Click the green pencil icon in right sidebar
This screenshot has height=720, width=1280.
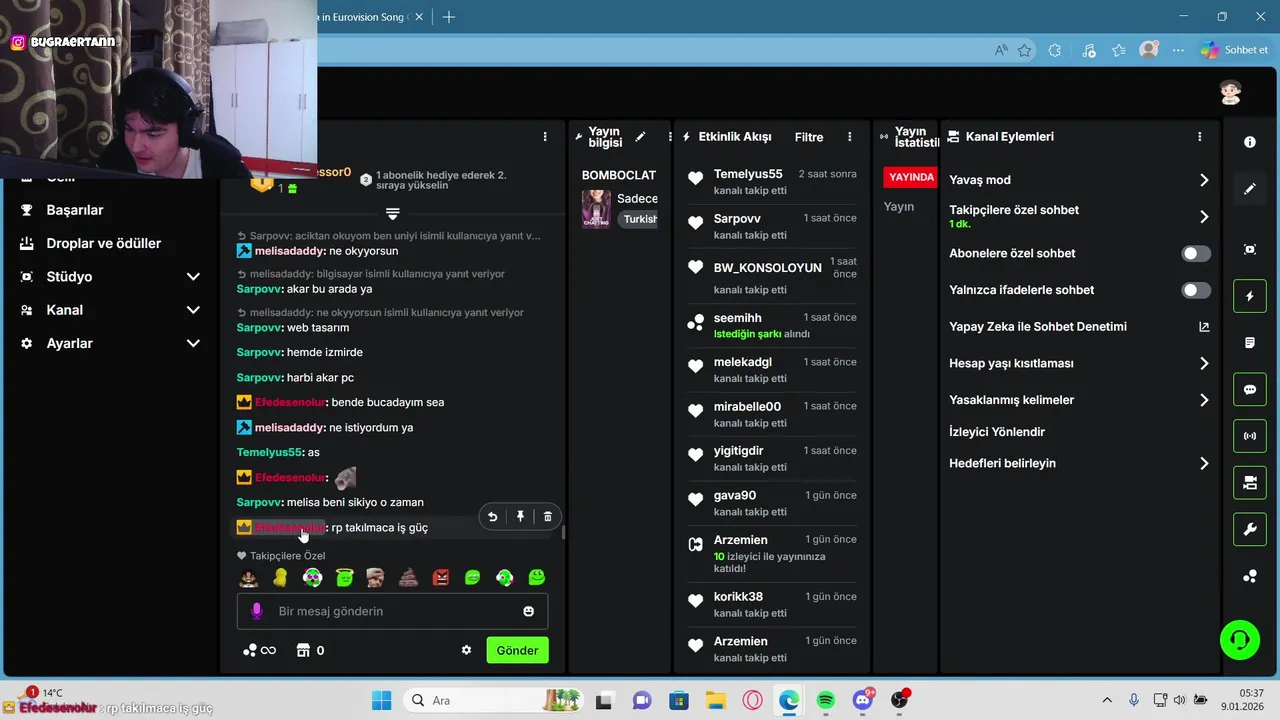[1250, 189]
